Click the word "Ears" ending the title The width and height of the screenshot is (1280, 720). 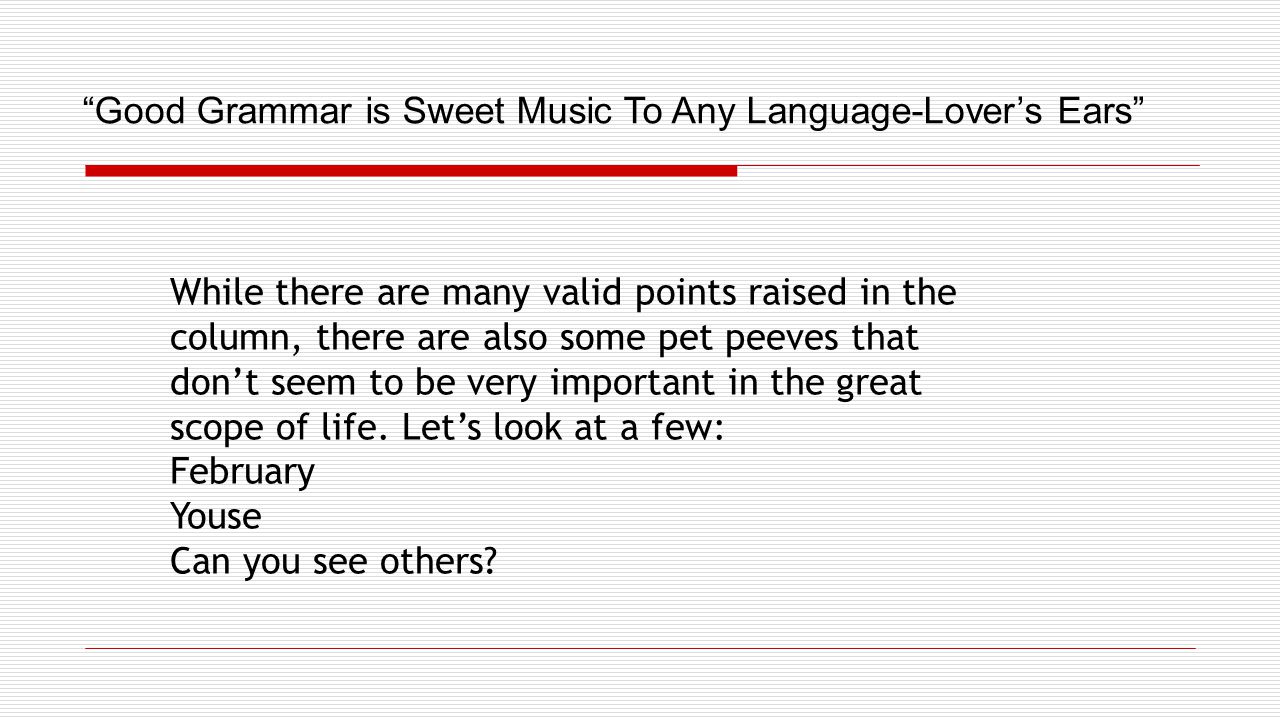coord(1094,112)
